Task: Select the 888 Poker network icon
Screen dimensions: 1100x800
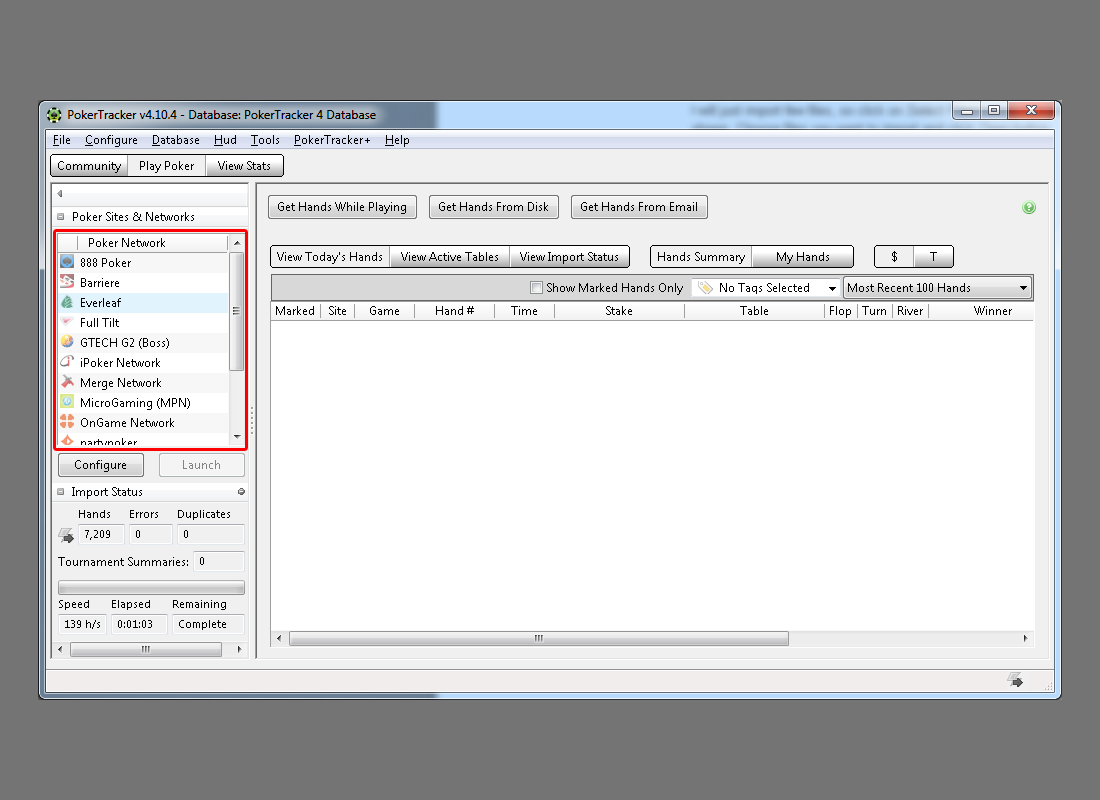Action: pyautogui.click(x=67, y=262)
